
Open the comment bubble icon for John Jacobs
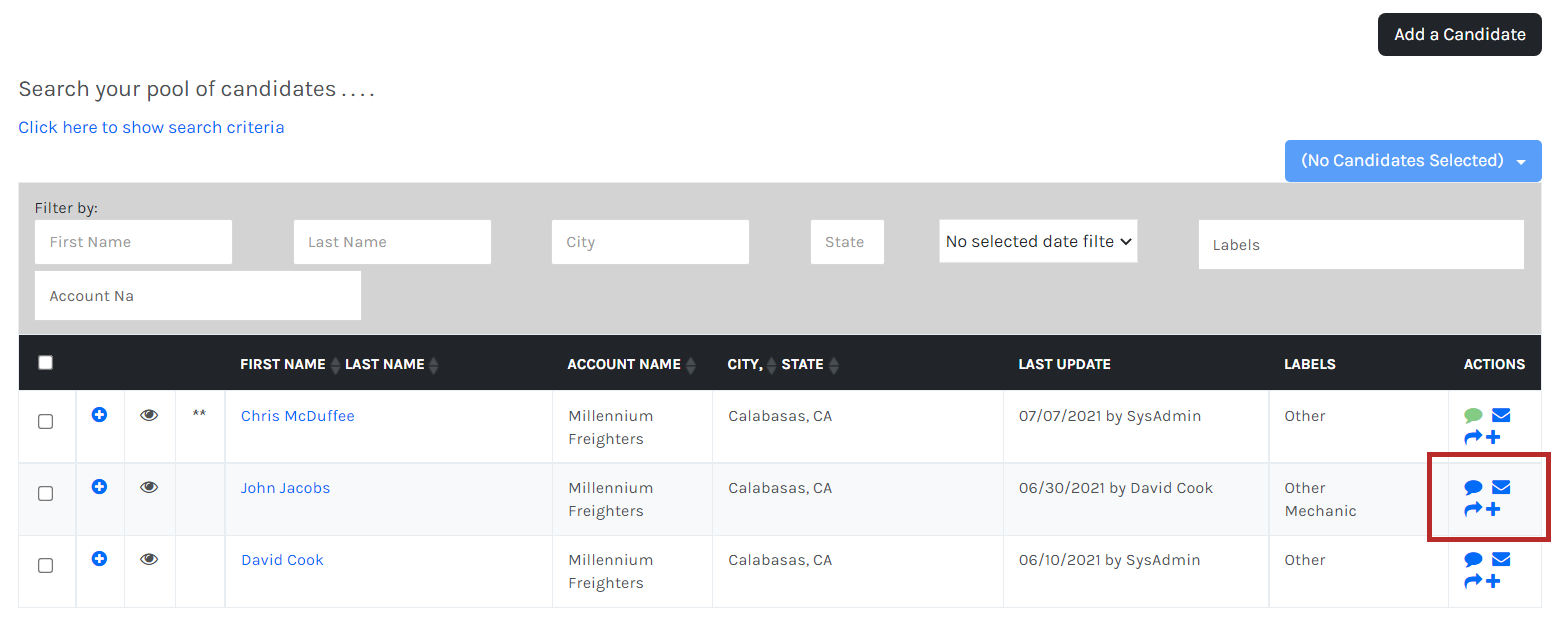[1473, 488]
